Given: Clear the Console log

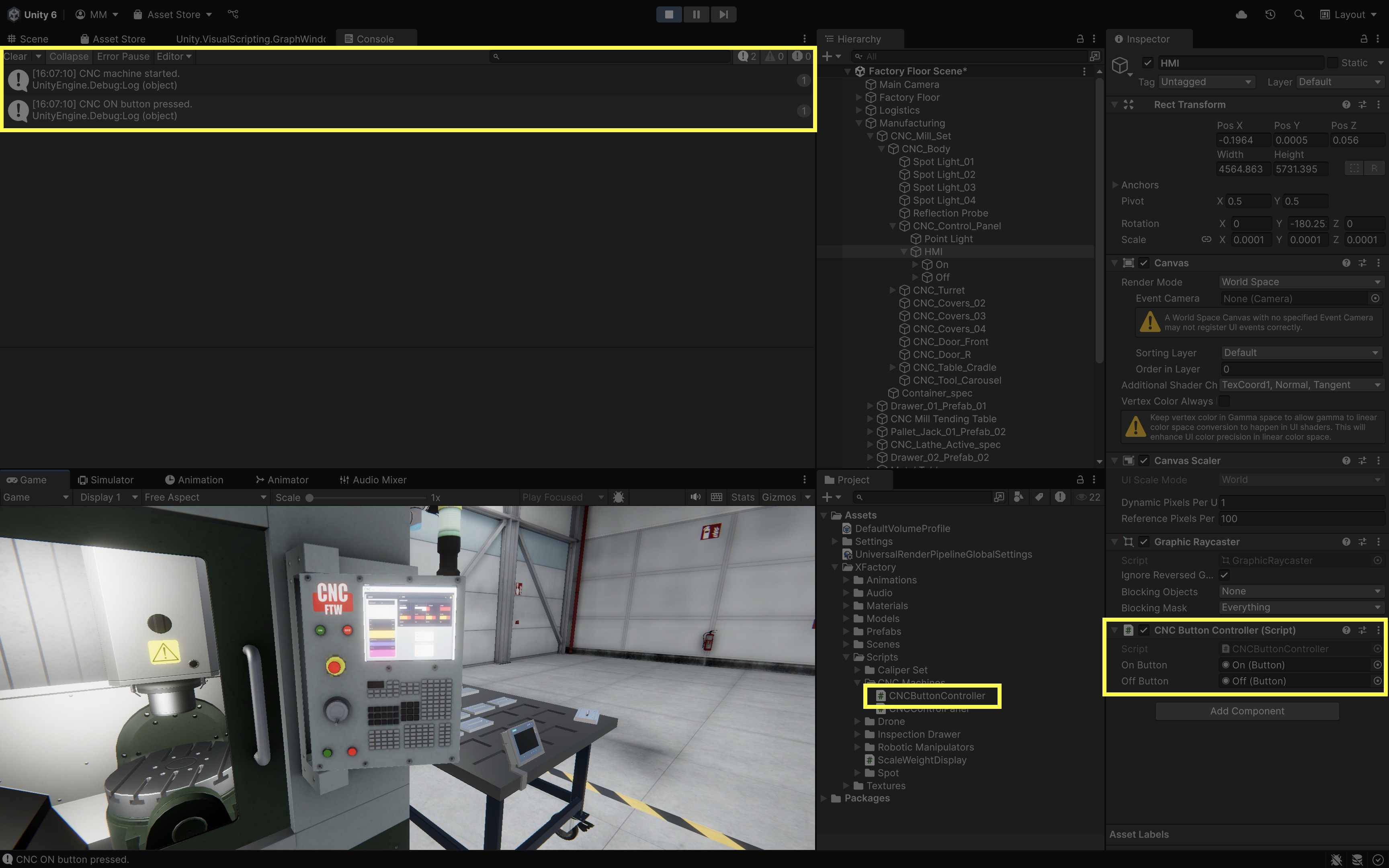Looking at the screenshot, I should 15,56.
